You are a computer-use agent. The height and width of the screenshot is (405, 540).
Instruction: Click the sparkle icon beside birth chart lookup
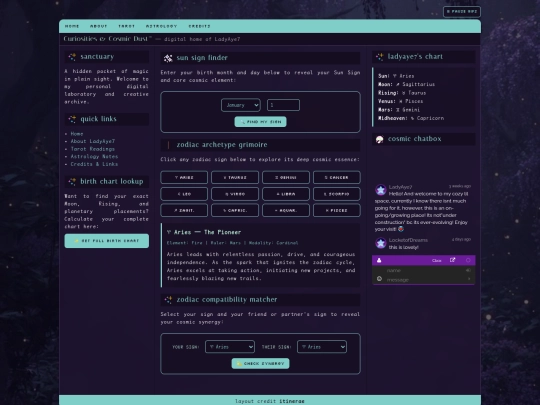[72, 181]
